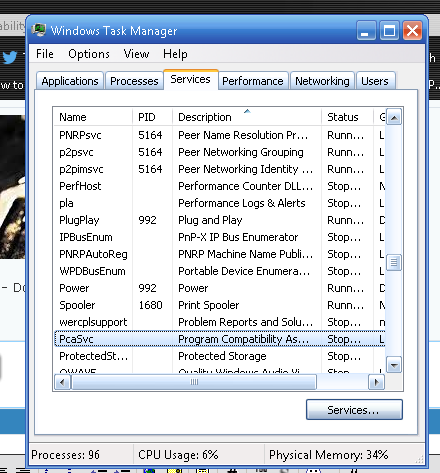
Task: Open the View menu
Action: [136, 54]
